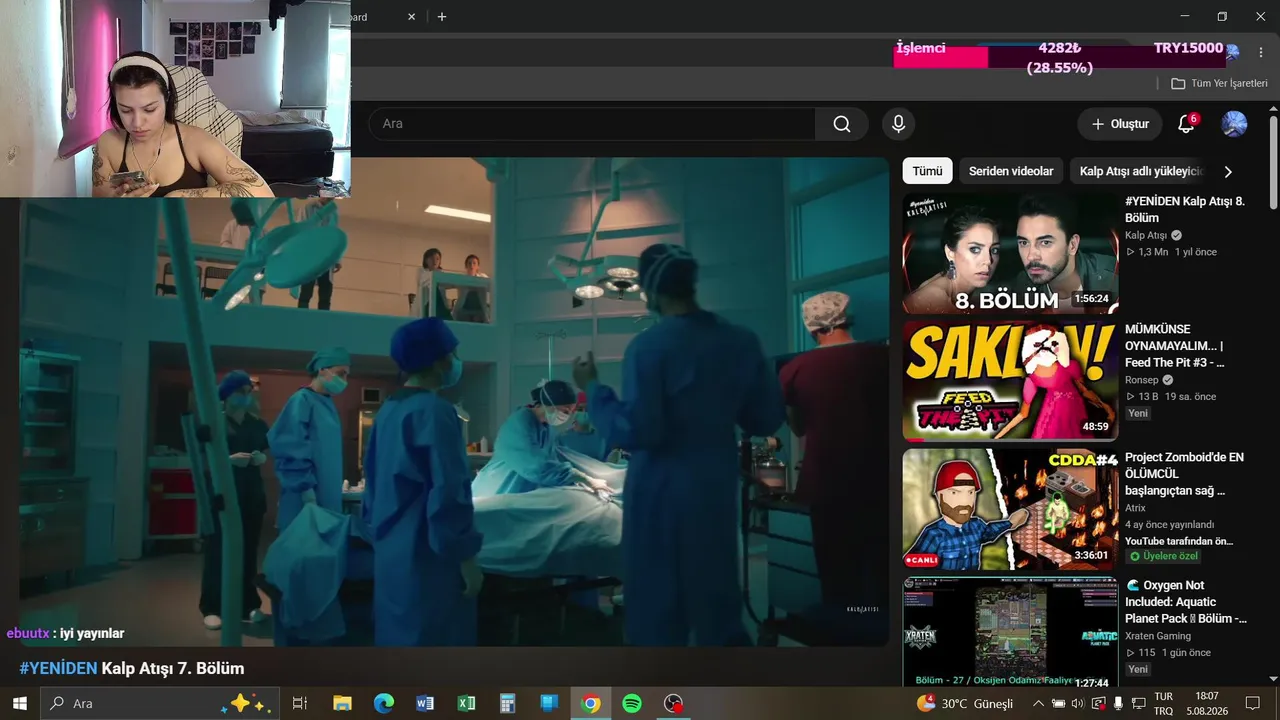Click the playing video to pause it
1280x720 pixels.
coord(454,402)
